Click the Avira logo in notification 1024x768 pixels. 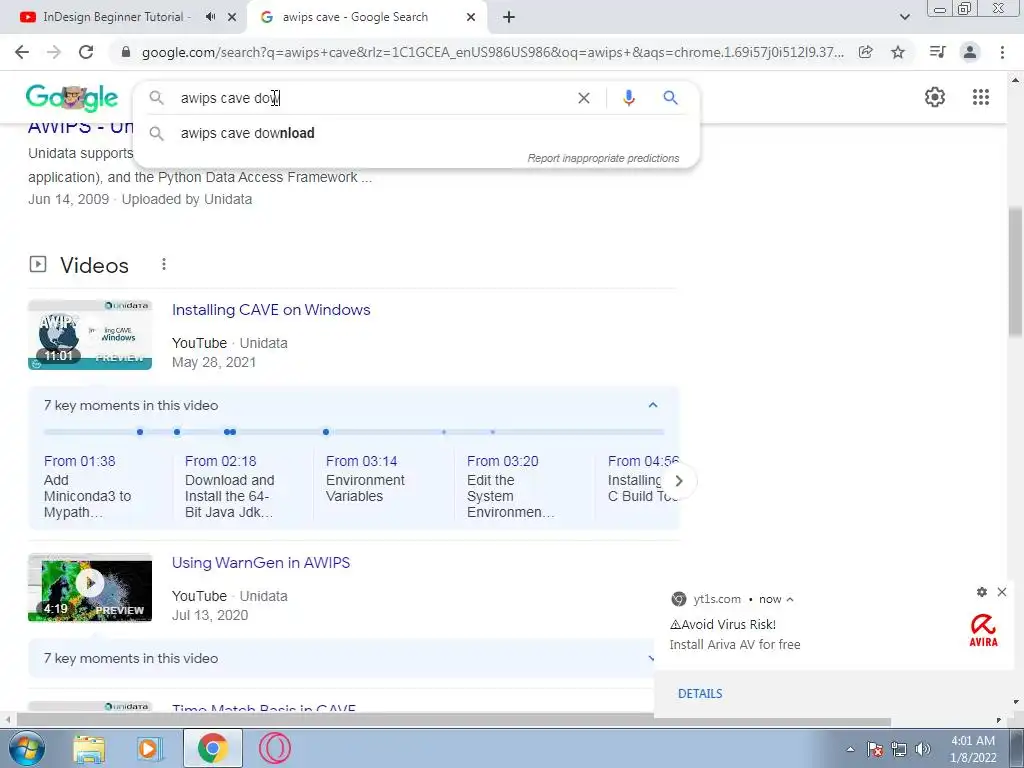click(x=983, y=630)
